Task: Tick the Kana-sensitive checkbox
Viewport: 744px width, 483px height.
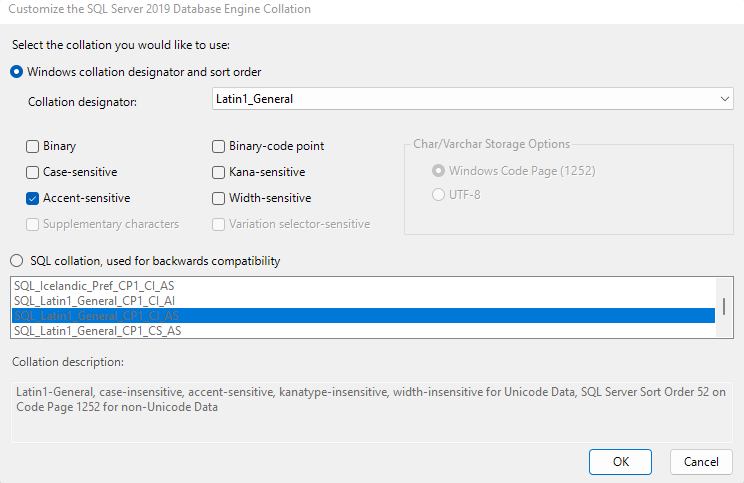Action: pos(219,172)
